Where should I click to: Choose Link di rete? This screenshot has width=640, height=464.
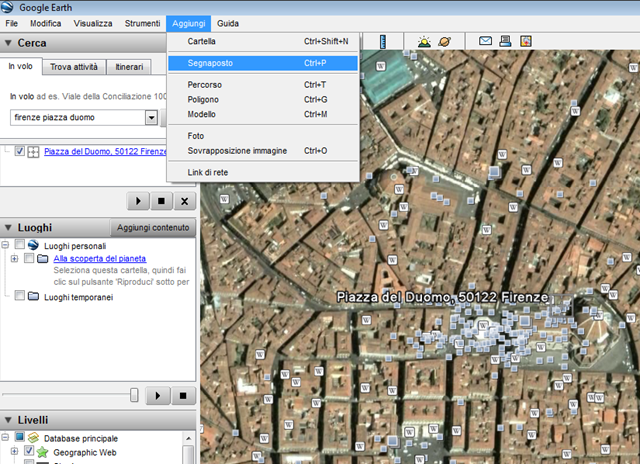click(x=263, y=172)
